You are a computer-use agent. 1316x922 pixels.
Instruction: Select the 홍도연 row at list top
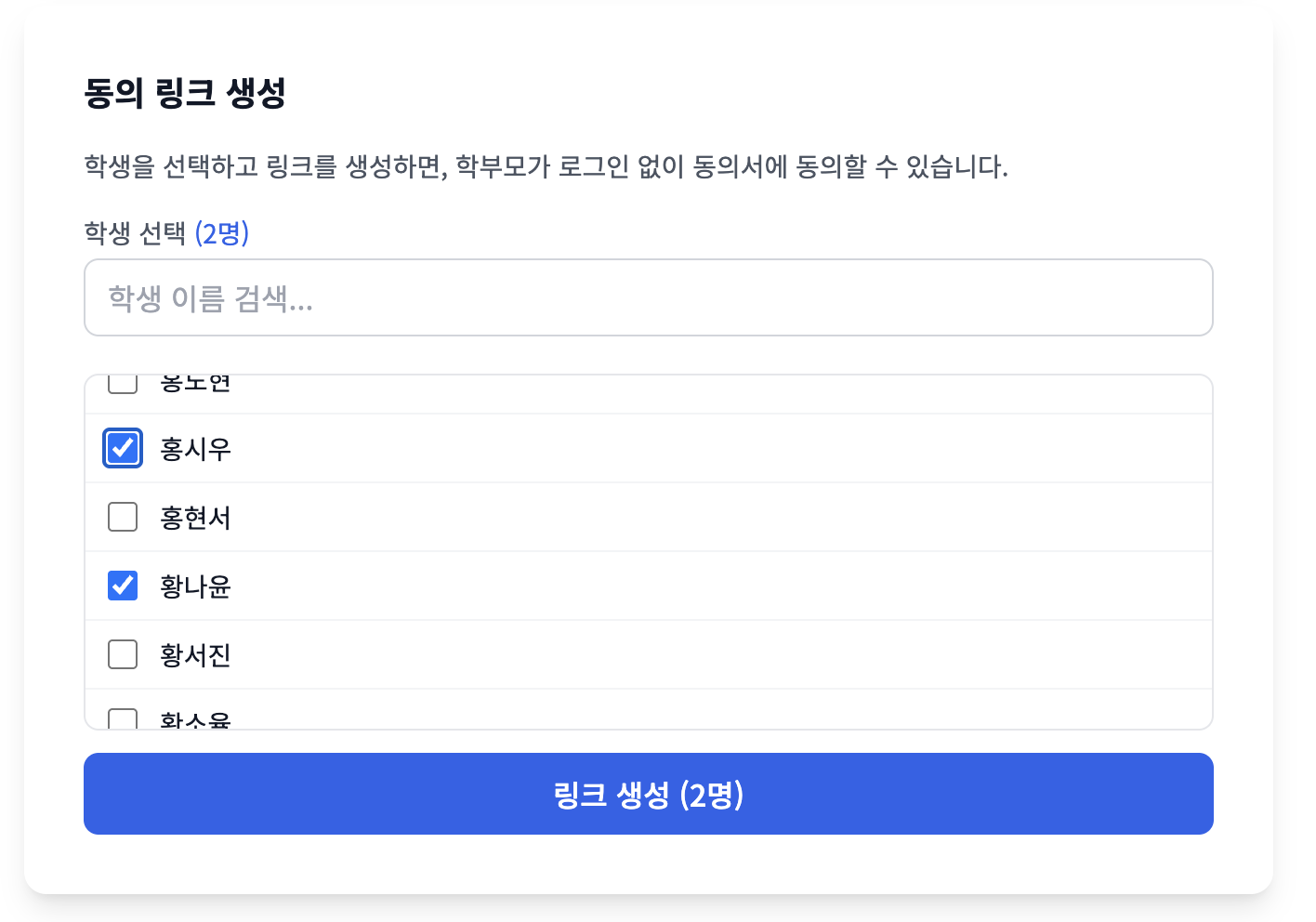558,383
